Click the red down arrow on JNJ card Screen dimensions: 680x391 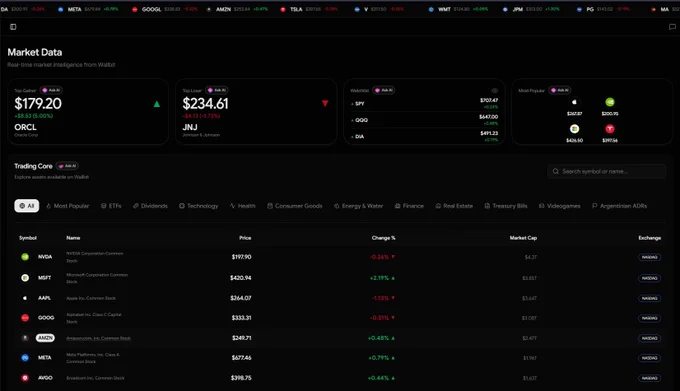tap(325, 103)
